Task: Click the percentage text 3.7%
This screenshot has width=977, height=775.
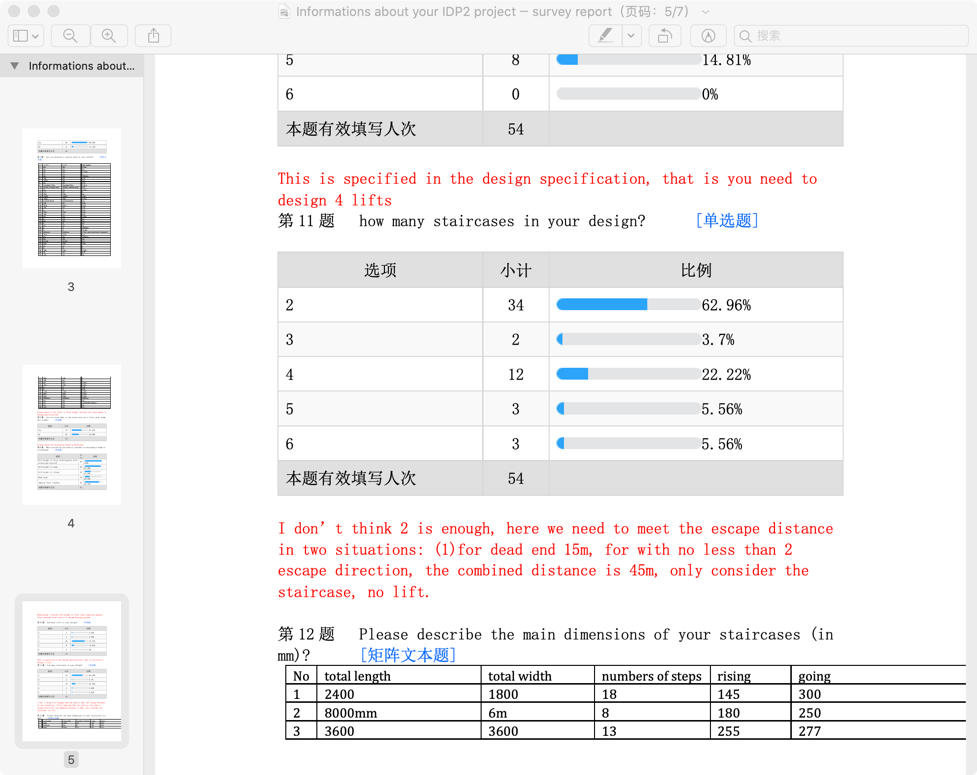Action: pyautogui.click(x=718, y=340)
